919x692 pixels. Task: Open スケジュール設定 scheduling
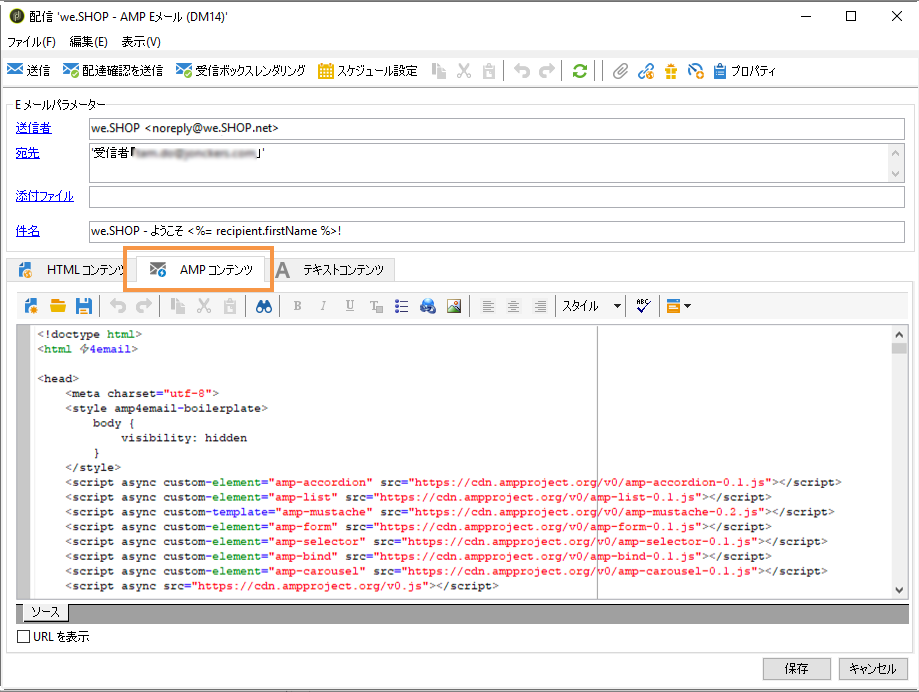pyautogui.click(x=367, y=71)
